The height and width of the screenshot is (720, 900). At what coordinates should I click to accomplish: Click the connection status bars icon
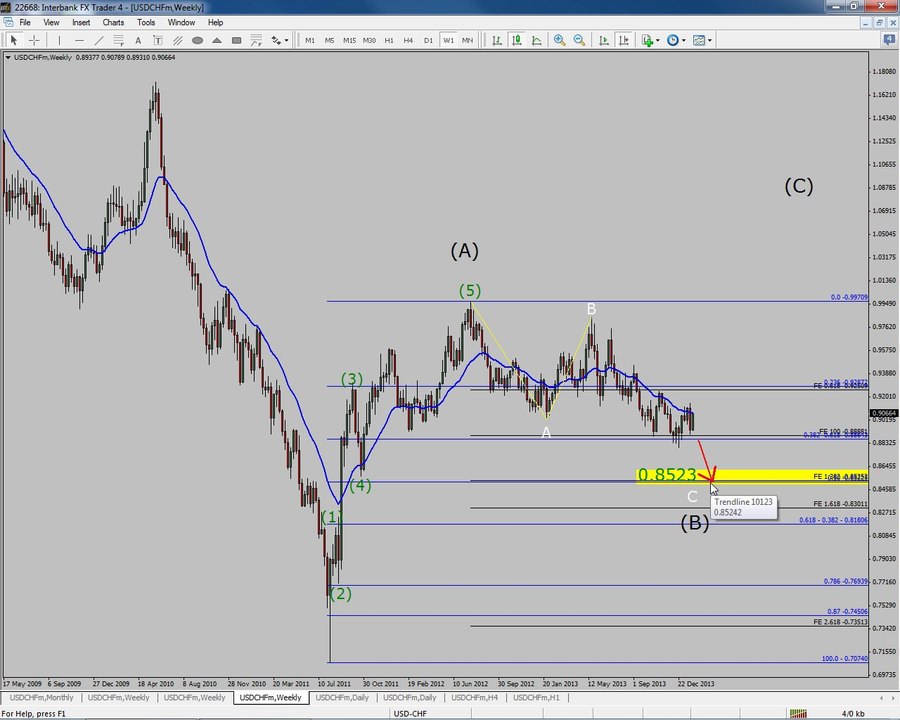(x=798, y=714)
